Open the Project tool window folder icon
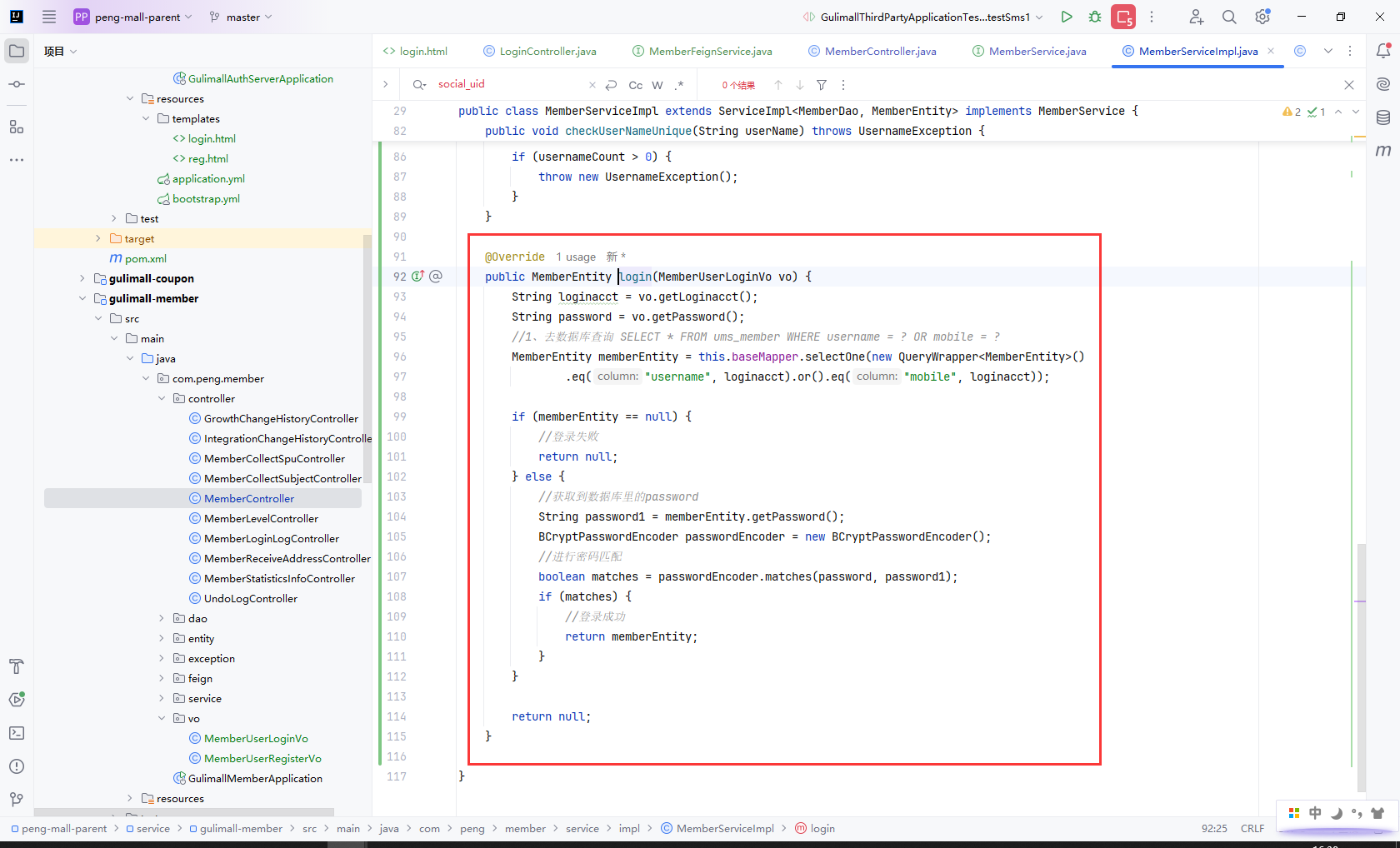Image resolution: width=1400 pixels, height=848 pixels. point(16,51)
